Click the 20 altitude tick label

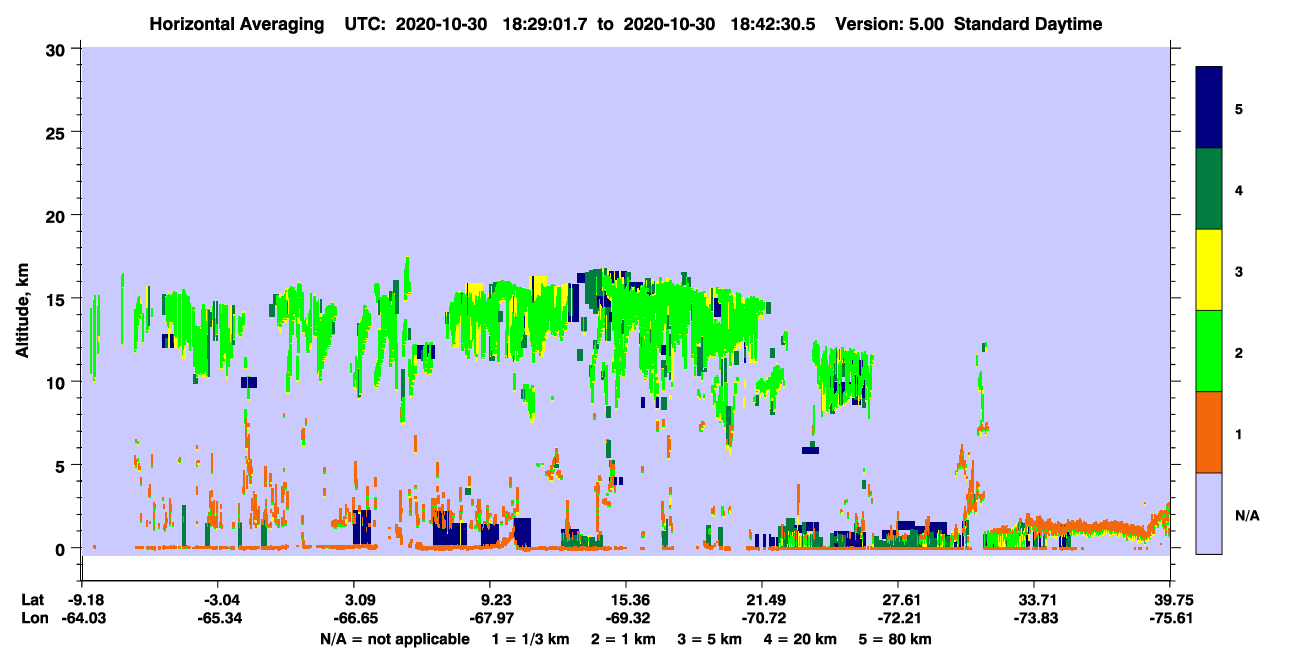57,216
